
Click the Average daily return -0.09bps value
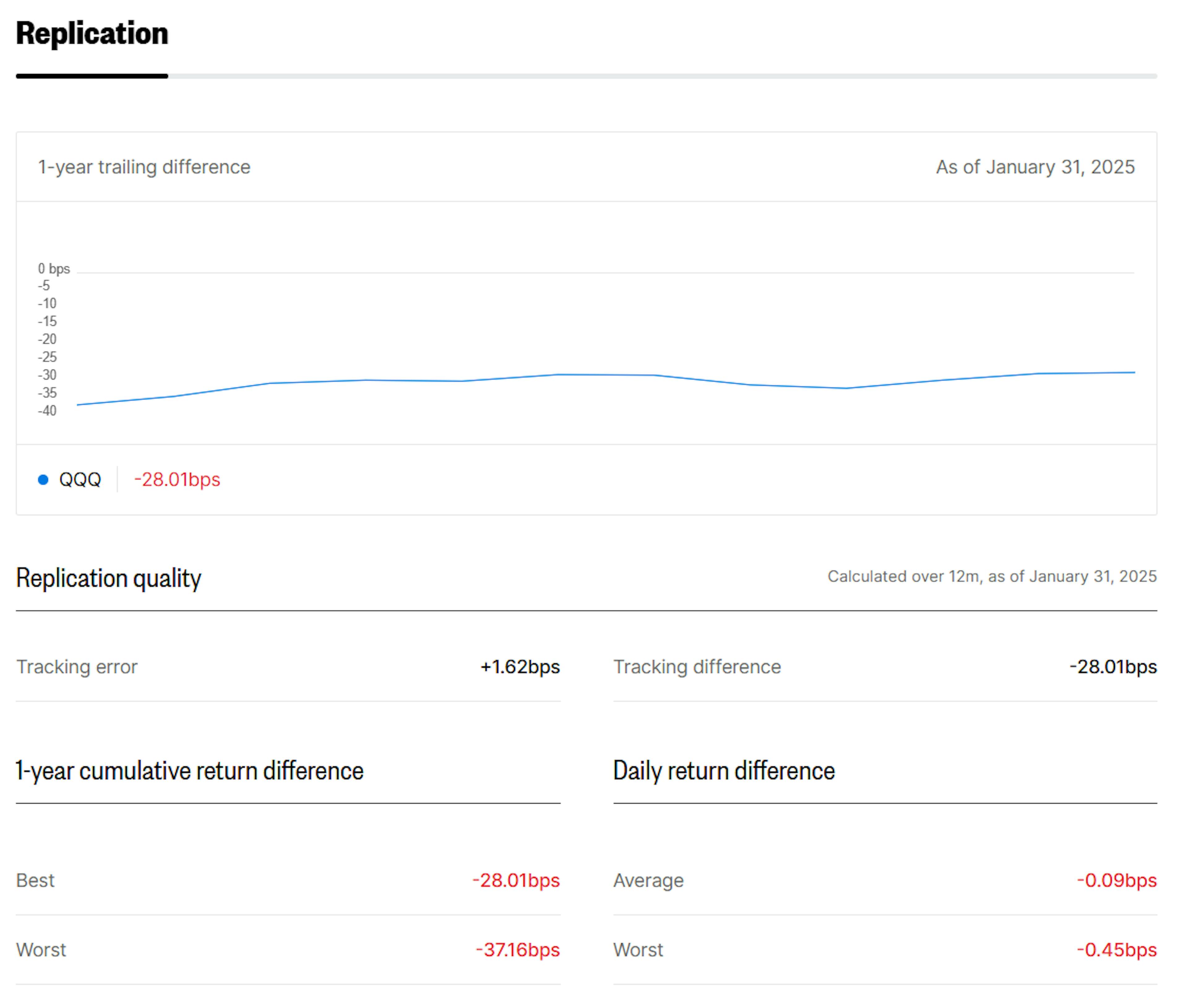pos(1116,881)
